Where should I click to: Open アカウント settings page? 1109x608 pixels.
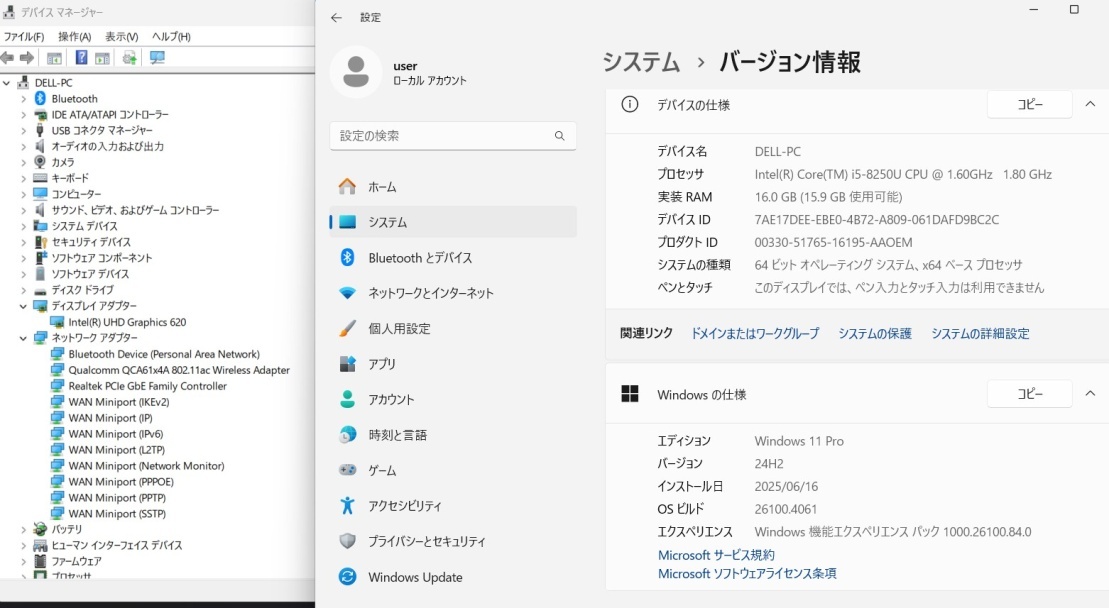453,399
